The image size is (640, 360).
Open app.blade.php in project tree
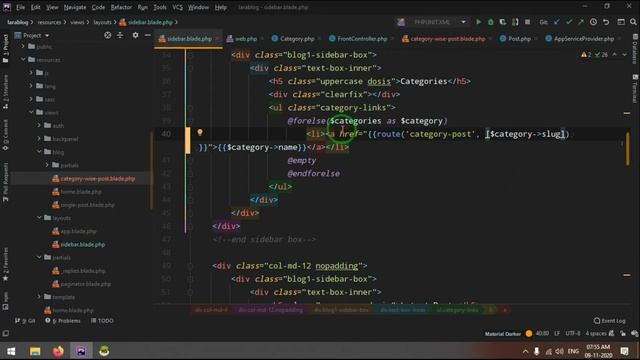[x=78, y=231]
